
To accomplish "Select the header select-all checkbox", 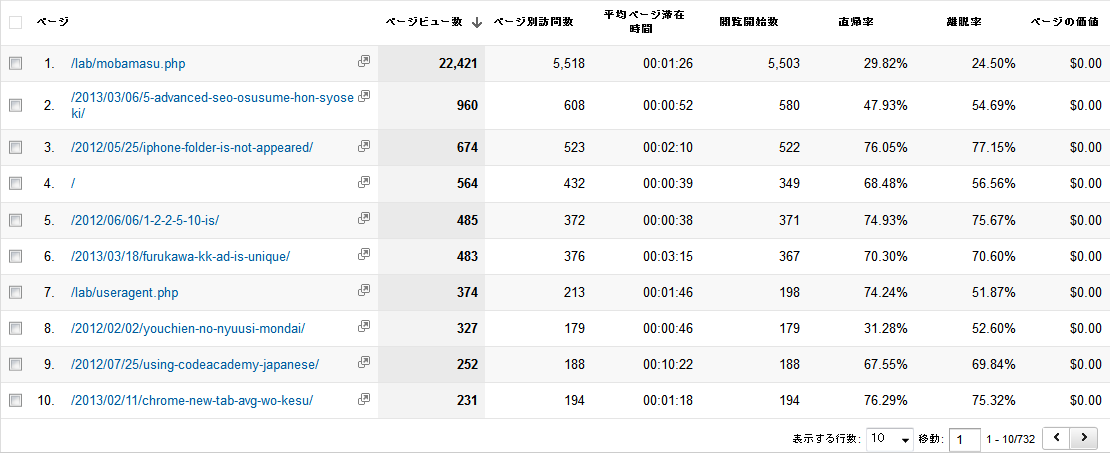I will coord(15,21).
